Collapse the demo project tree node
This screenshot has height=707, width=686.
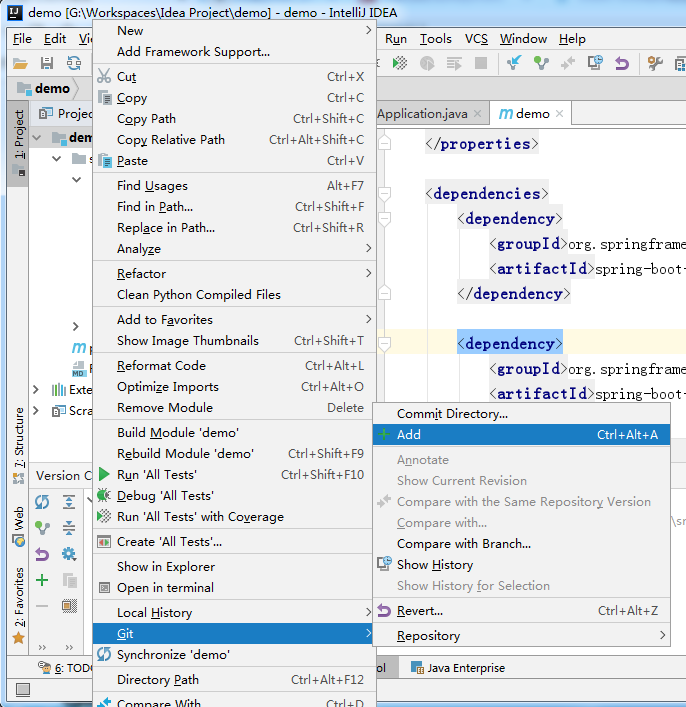(x=37, y=138)
